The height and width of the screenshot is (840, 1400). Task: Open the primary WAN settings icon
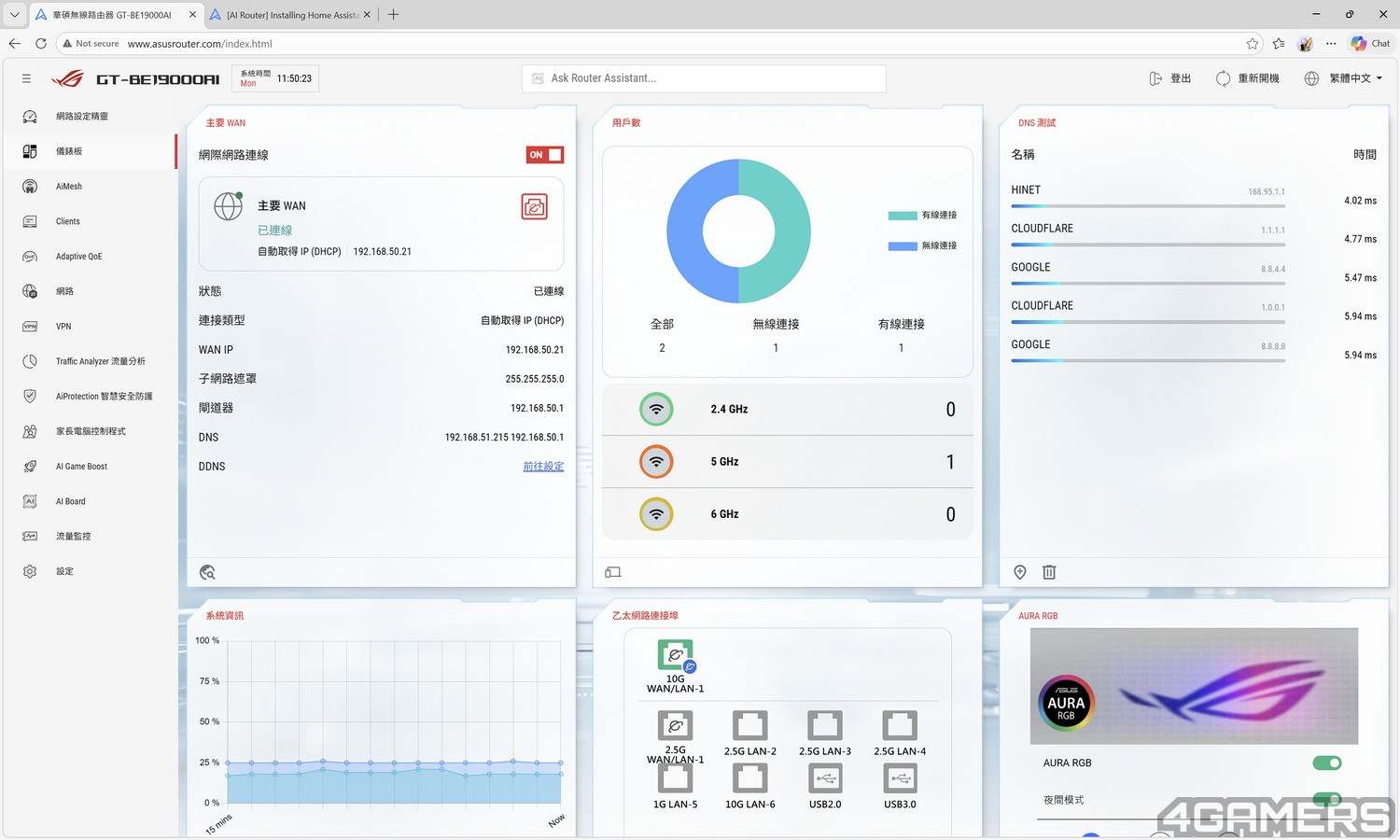pyautogui.click(x=534, y=207)
